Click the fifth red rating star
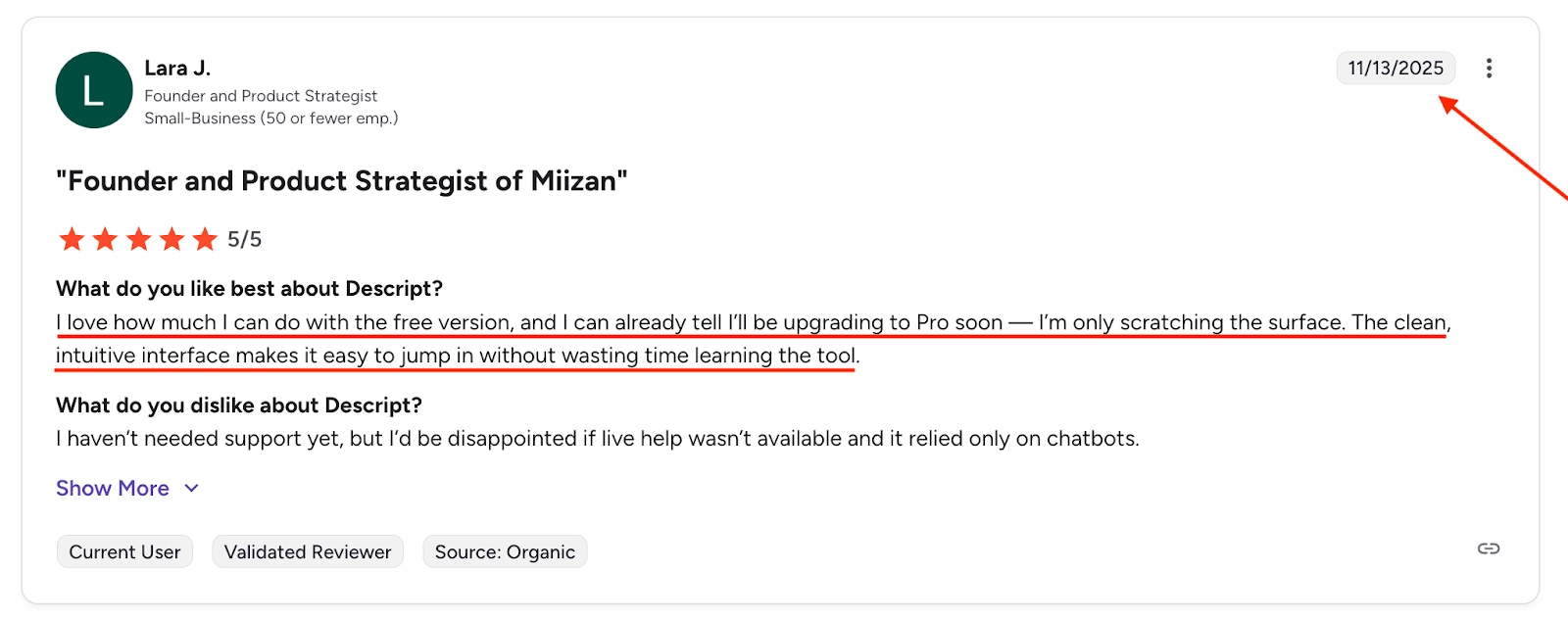This screenshot has width=1568, height=620. point(204,238)
